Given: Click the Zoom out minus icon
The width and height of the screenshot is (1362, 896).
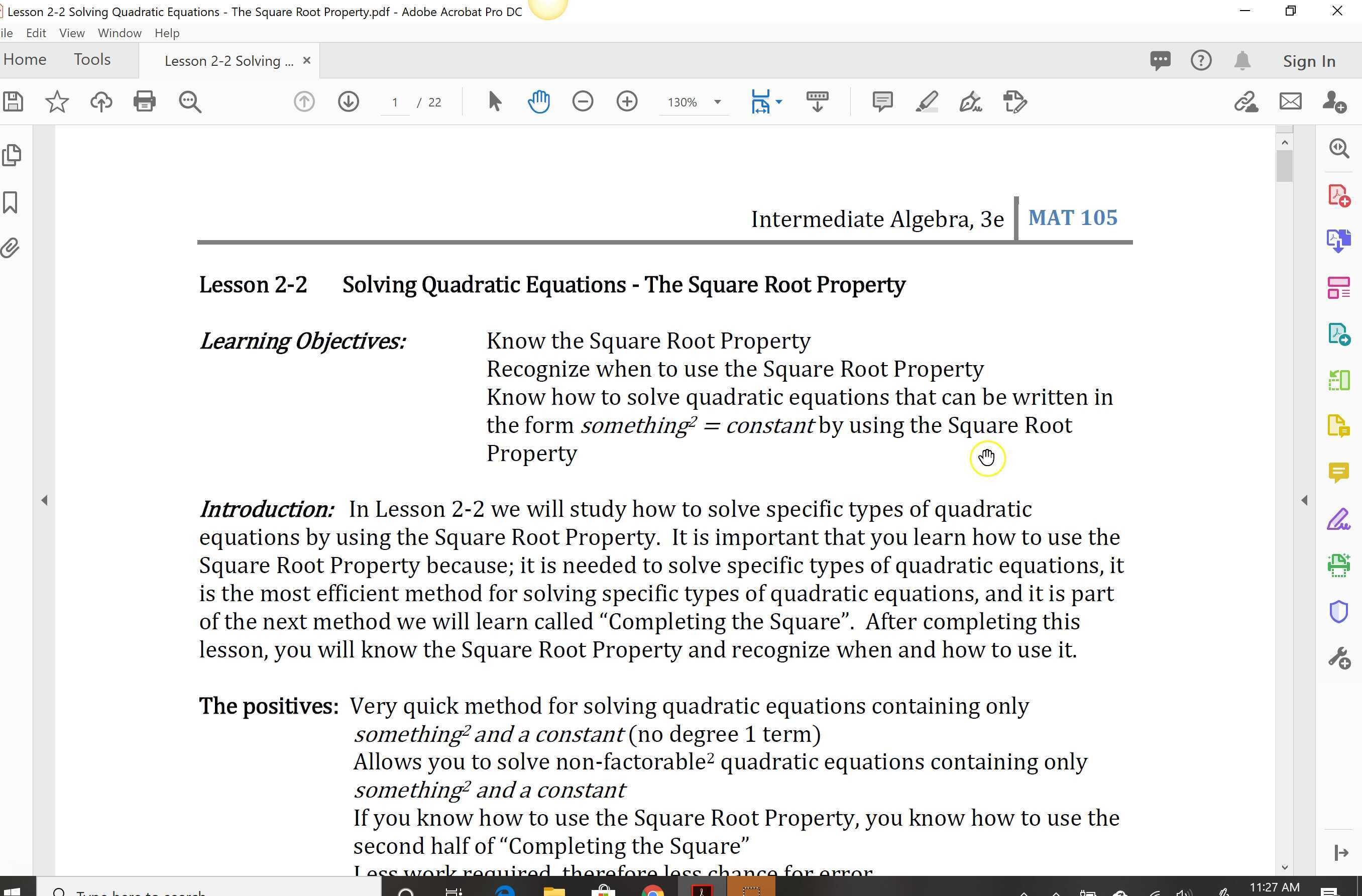Looking at the screenshot, I should pyautogui.click(x=583, y=102).
